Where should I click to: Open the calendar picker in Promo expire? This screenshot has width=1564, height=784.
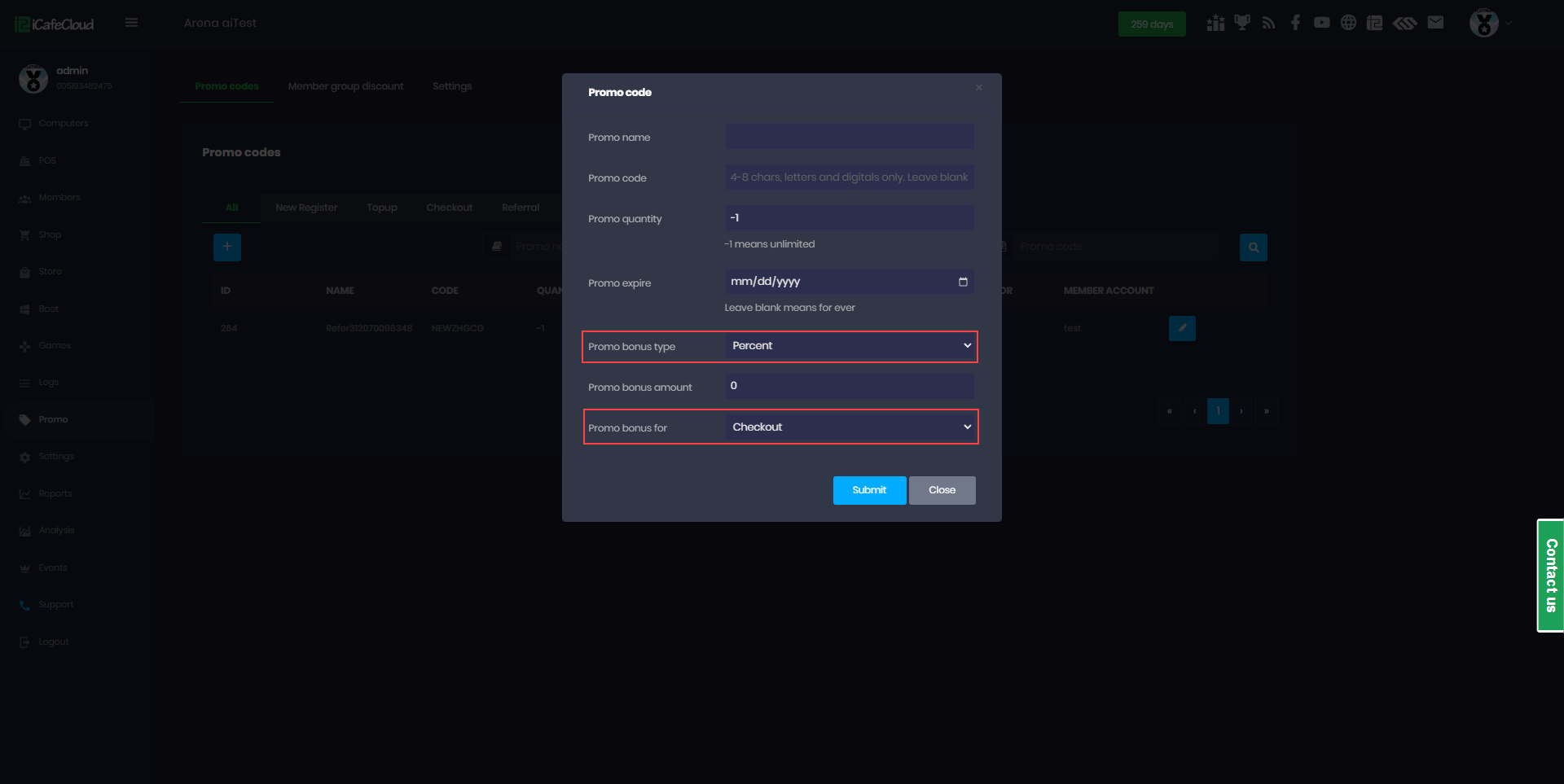point(963,282)
